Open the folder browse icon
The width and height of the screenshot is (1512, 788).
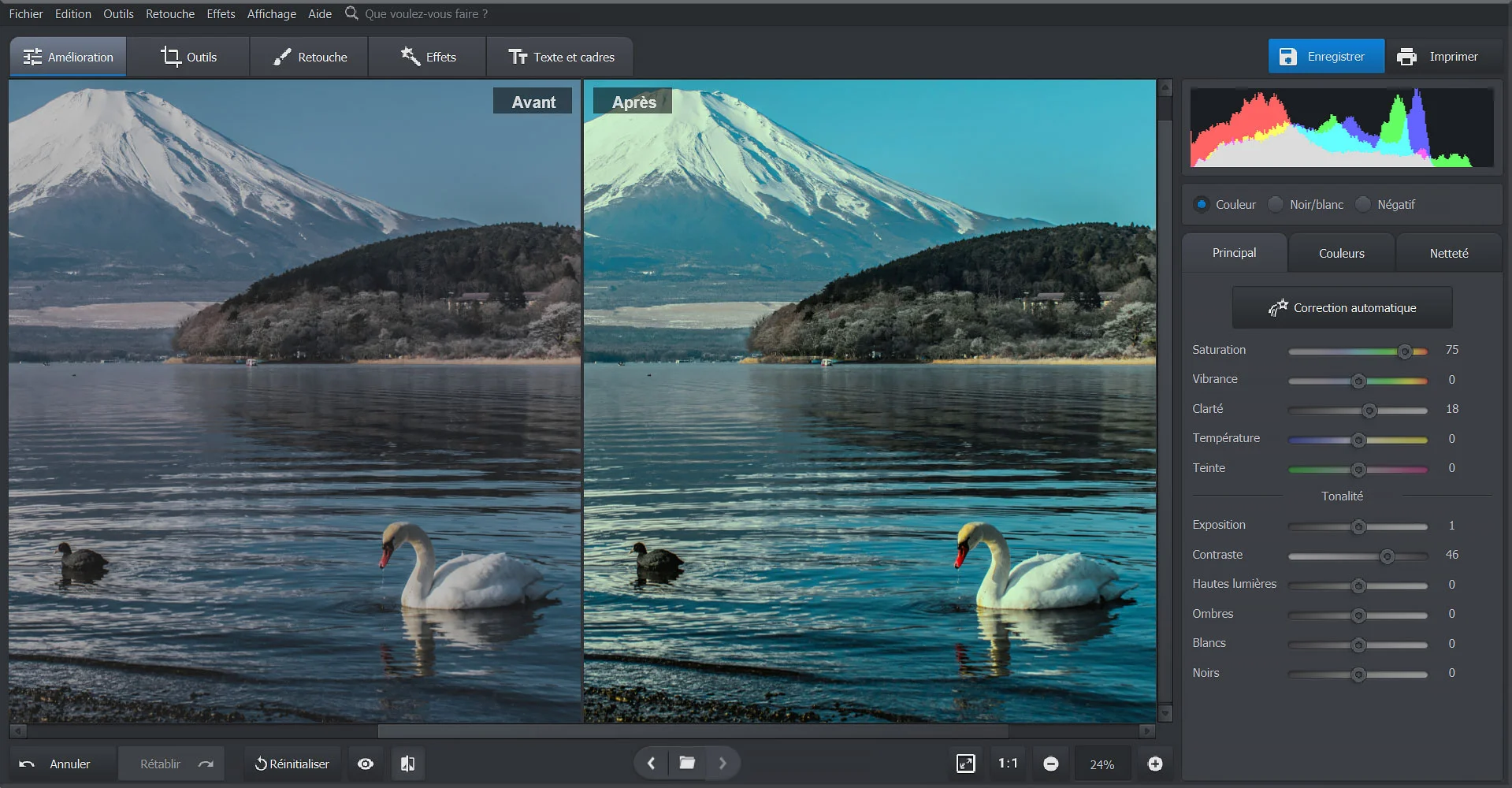[687, 763]
